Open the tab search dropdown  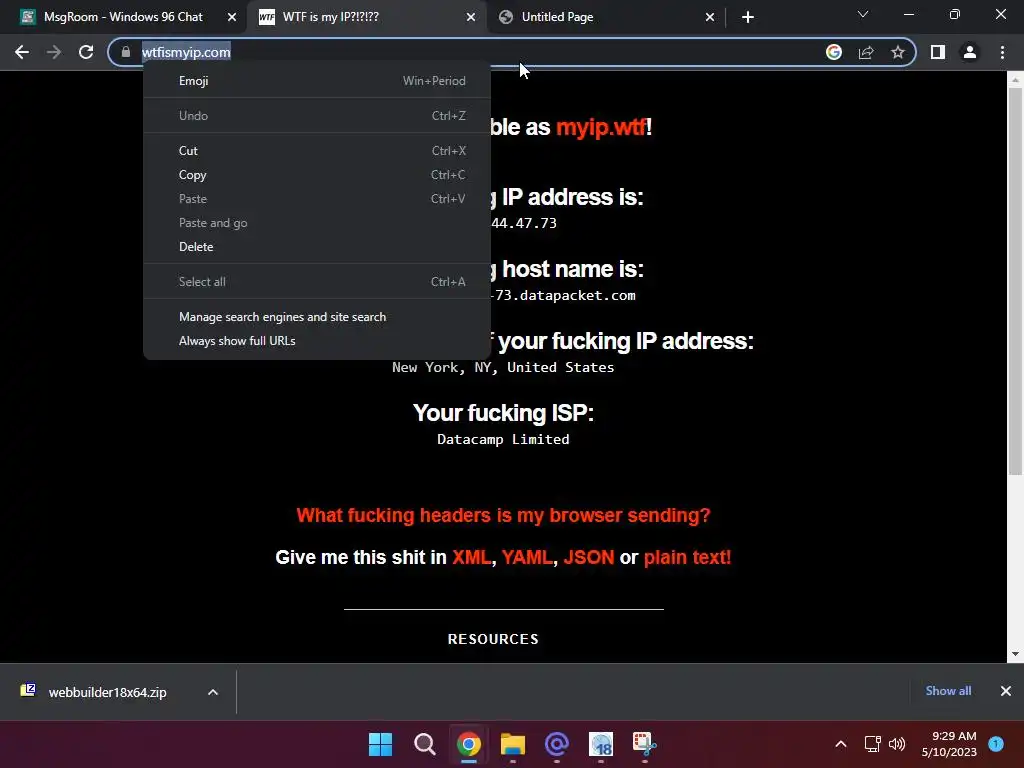[x=863, y=14]
